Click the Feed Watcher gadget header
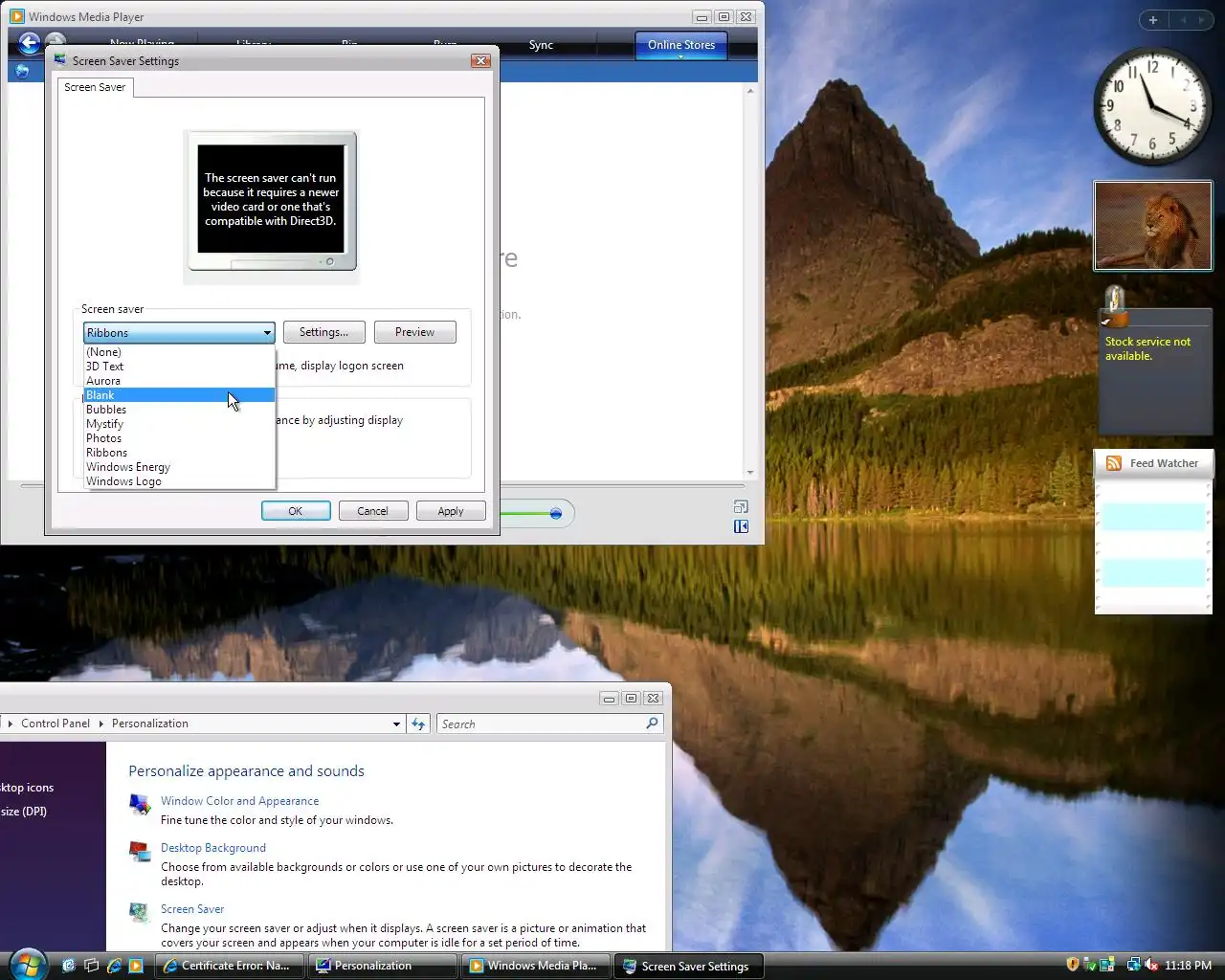The height and width of the screenshot is (980, 1225). coord(1153,463)
